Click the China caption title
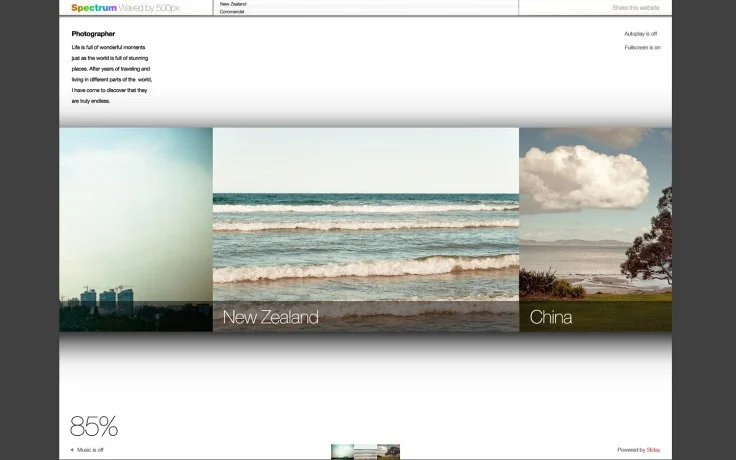The height and width of the screenshot is (460, 736). coord(551,317)
